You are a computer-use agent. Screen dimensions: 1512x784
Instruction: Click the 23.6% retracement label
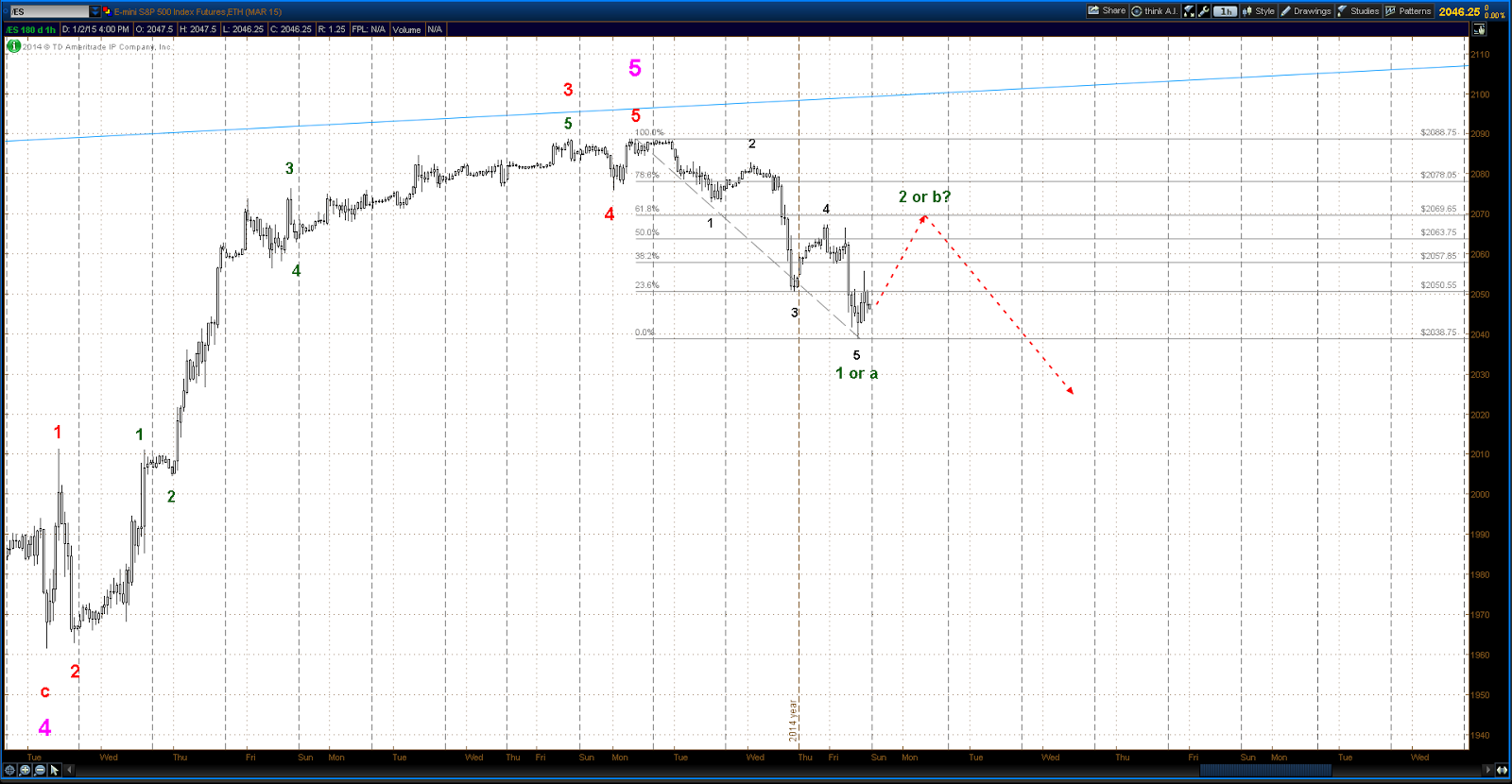[647, 285]
